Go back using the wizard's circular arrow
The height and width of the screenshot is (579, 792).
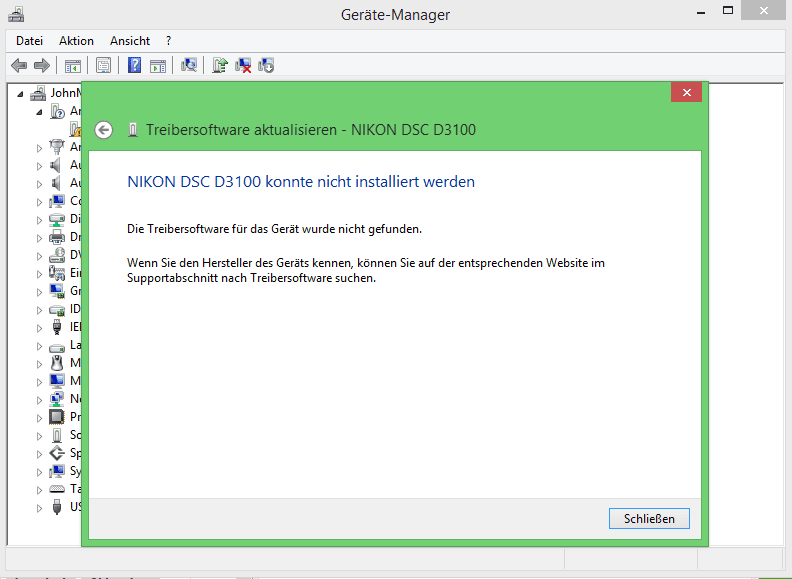pos(104,130)
